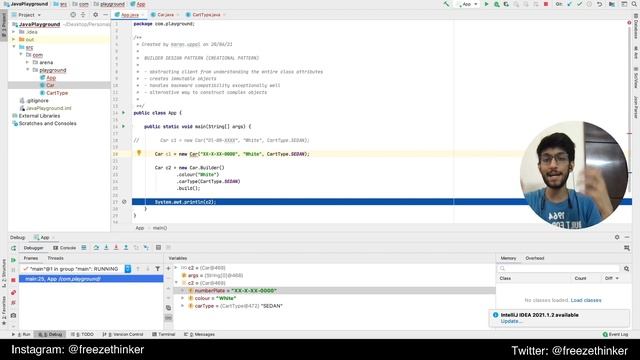This screenshot has height=360, width=640.
Task: Click Run with Coverage icon
Action: pos(506,4)
